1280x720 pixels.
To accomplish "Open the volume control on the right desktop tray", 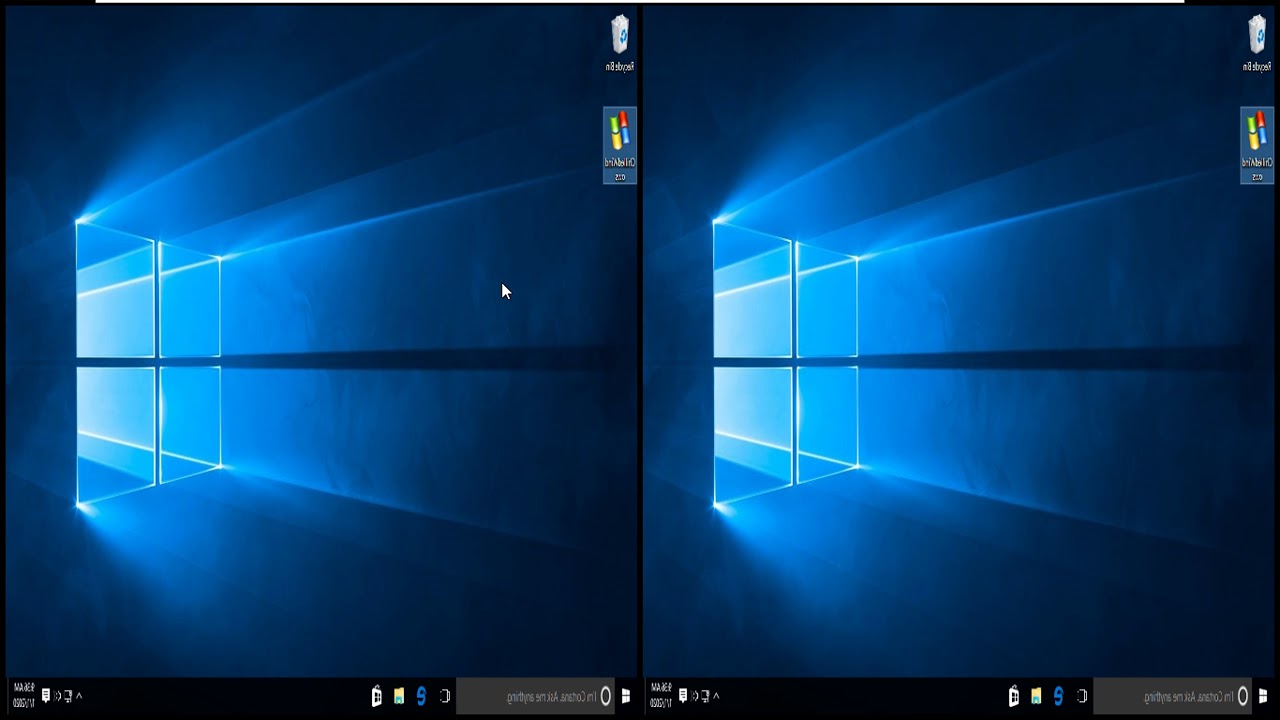I will [694, 696].
